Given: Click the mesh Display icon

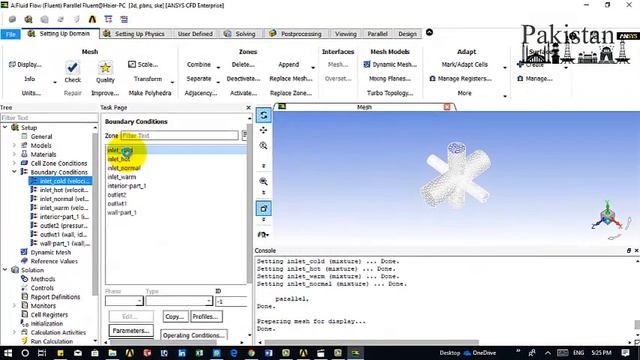Looking at the screenshot, I should [x=12, y=64].
